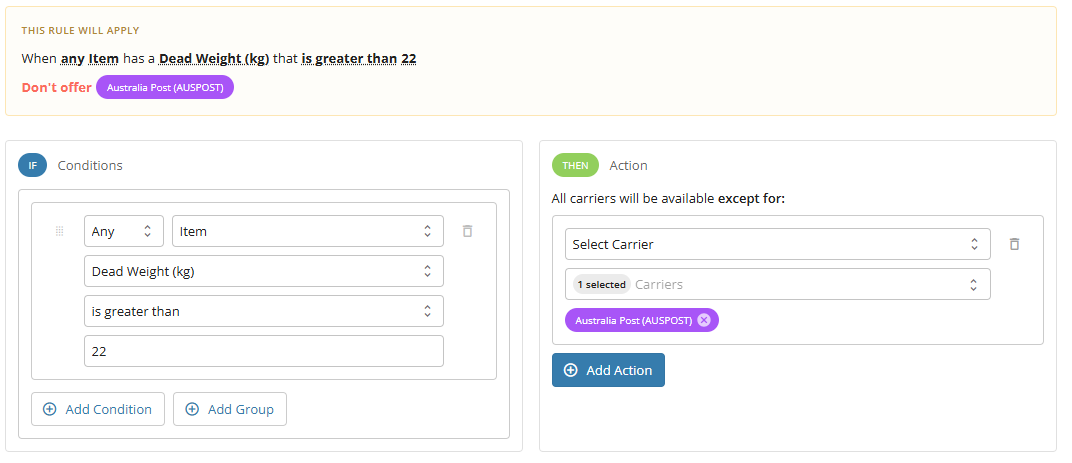Click the value field containing 22
Screen dimensions: 1072x463
pyautogui.click(x=264, y=351)
